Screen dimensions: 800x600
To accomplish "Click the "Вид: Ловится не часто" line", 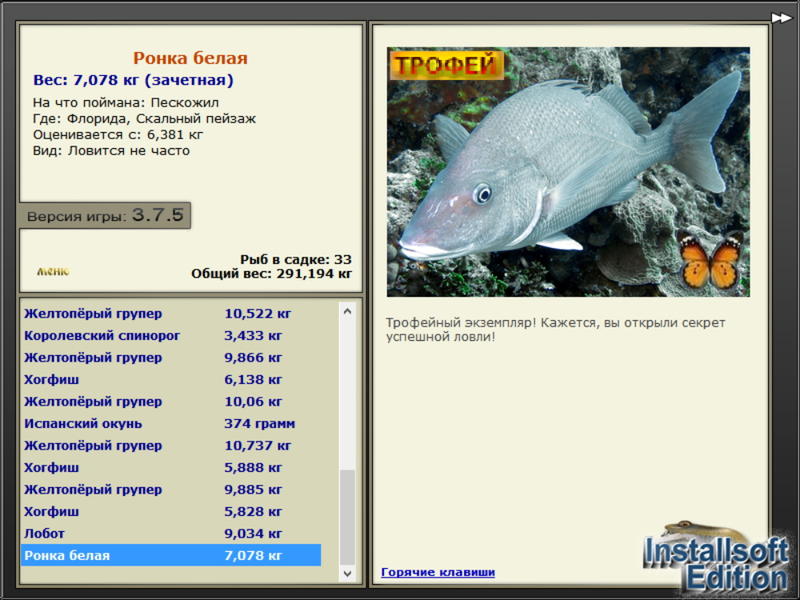I will pos(111,151).
